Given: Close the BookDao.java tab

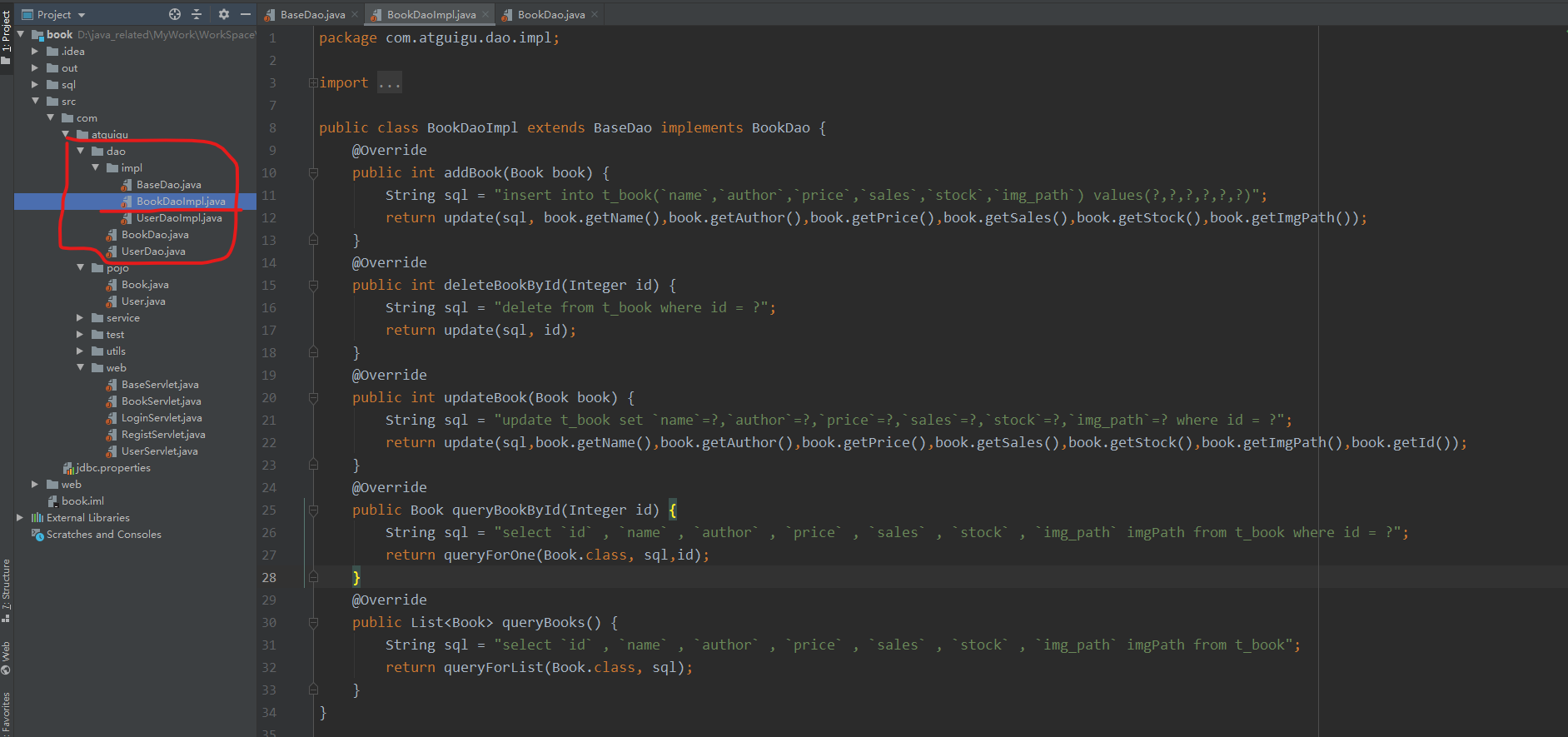Looking at the screenshot, I should [594, 14].
